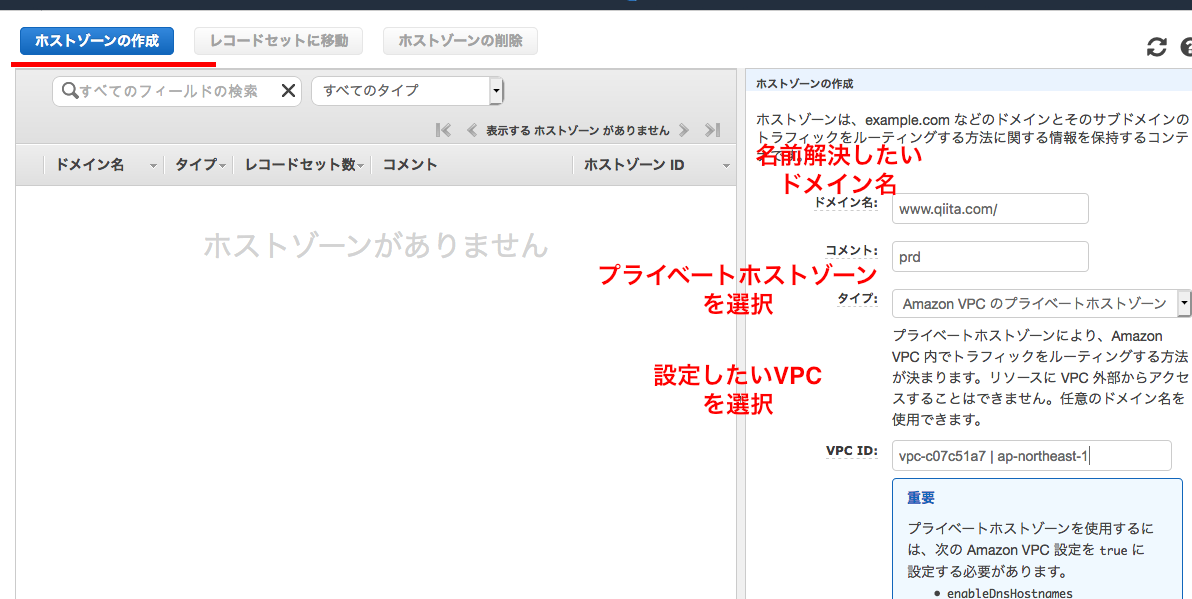This screenshot has height=599, width=1192.
Task: Jump to the first page with the |< icon
Action: (x=442, y=130)
